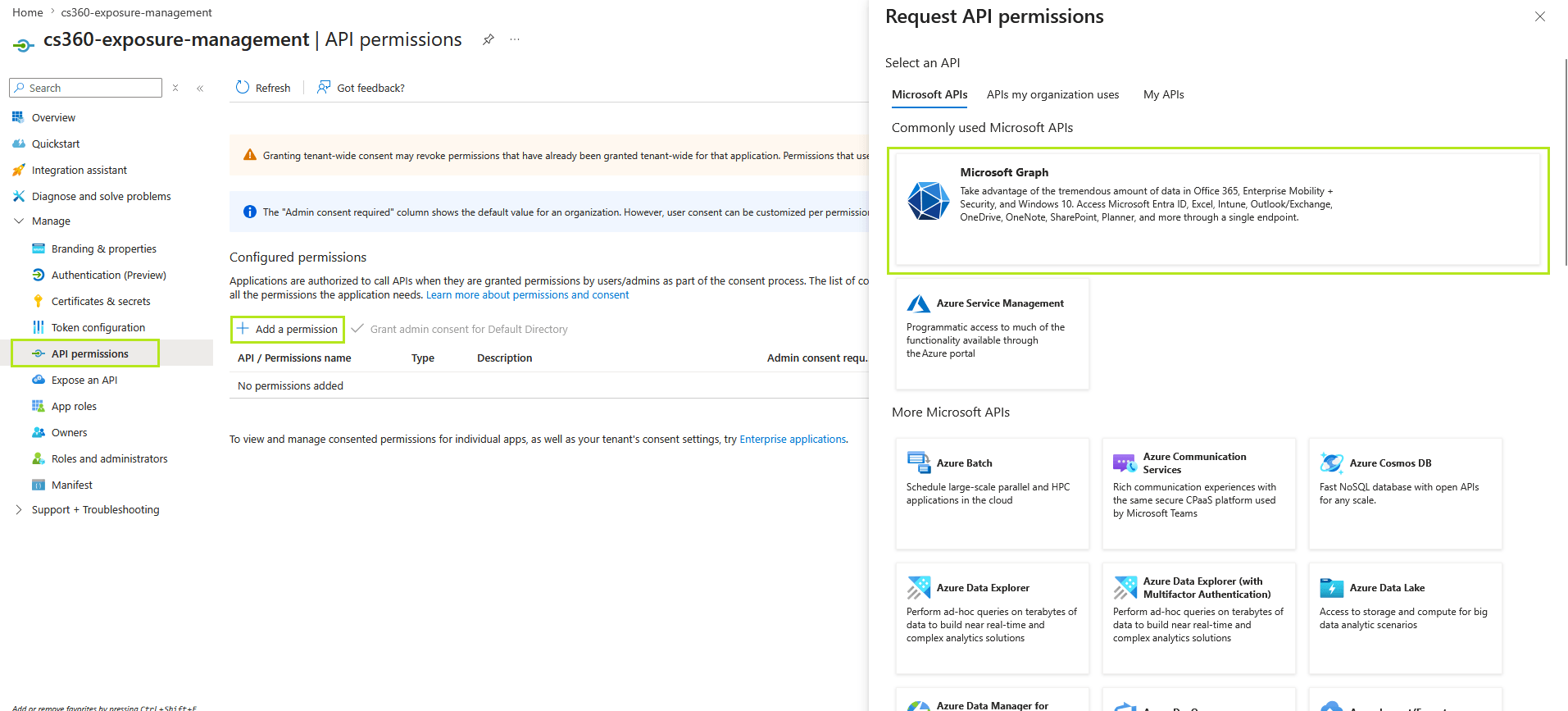Image resolution: width=1568 pixels, height=711 pixels.
Task: Click Got feedback? button
Action: (361, 88)
